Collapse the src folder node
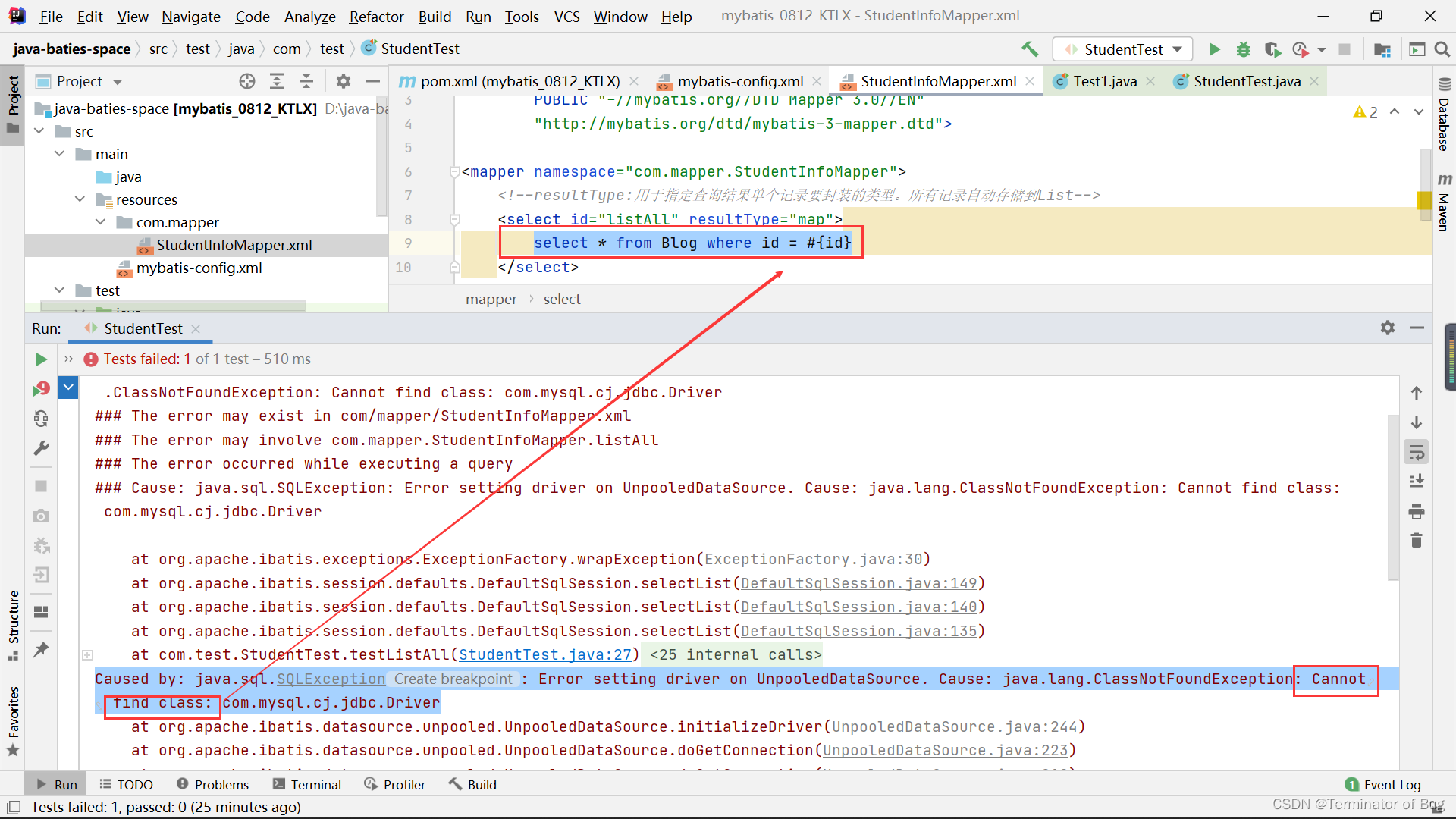1456x819 pixels. tap(39, 131)
